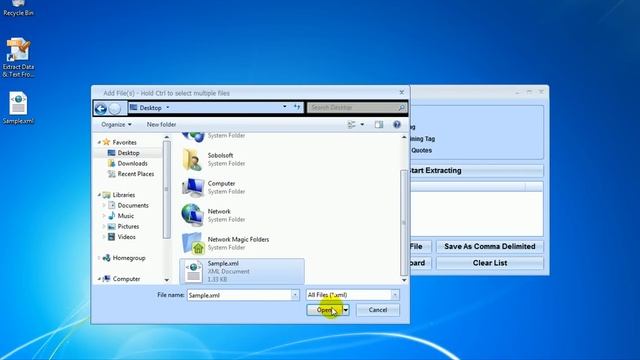The height and width of the screenshot is (360, 640).
Task: Select the Extract Data & Text desktop shortcut
Action: (18, 57)
